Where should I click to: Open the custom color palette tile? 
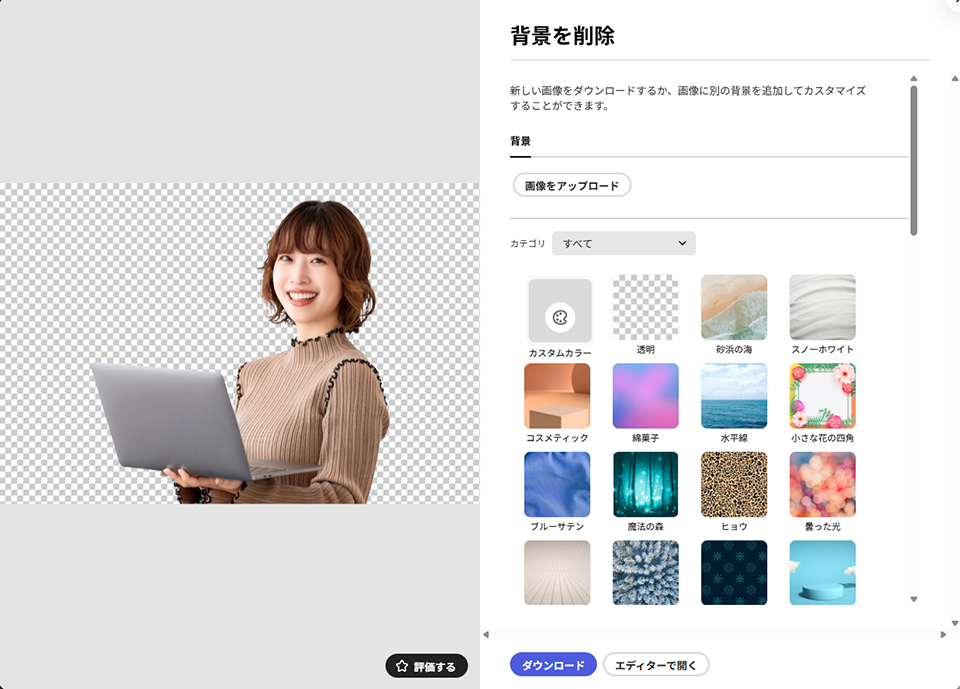coord(560,311)
